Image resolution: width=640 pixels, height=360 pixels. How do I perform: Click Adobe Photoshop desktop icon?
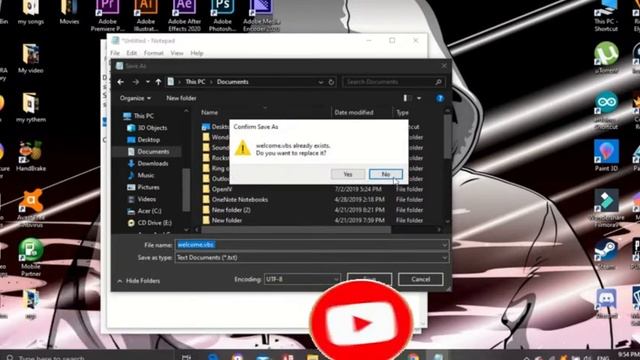tap(222, 15)
